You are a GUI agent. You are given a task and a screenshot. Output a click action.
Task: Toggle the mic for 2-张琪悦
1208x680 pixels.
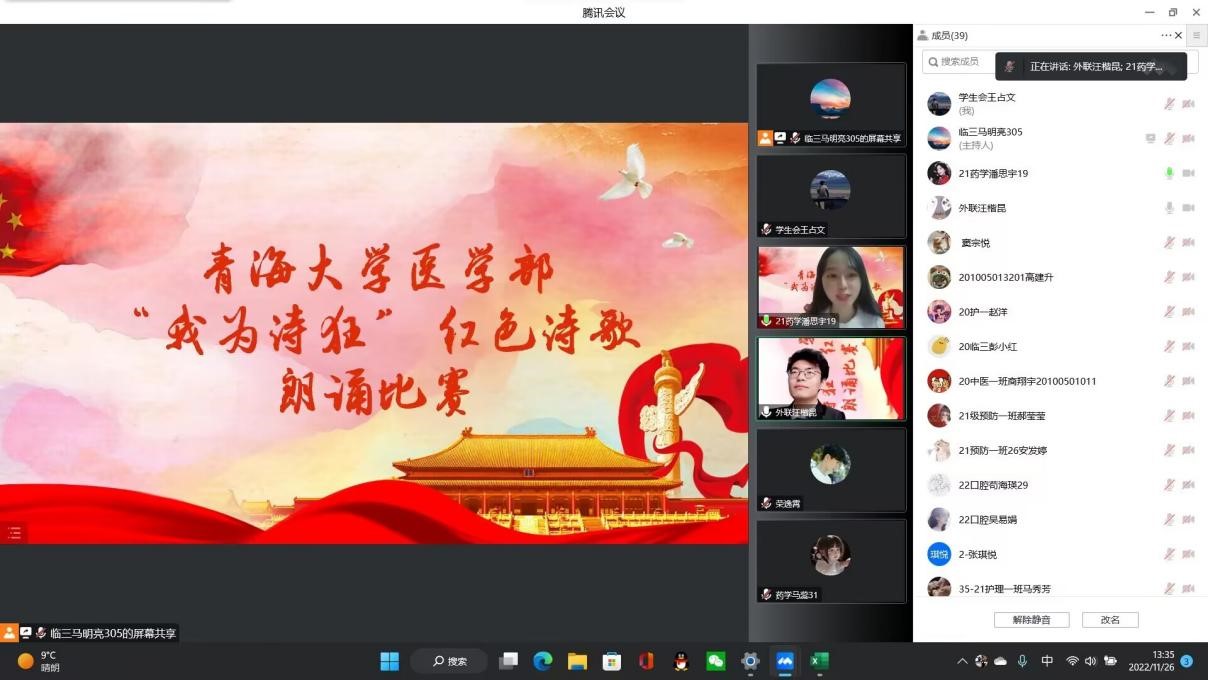[1168, 553]
